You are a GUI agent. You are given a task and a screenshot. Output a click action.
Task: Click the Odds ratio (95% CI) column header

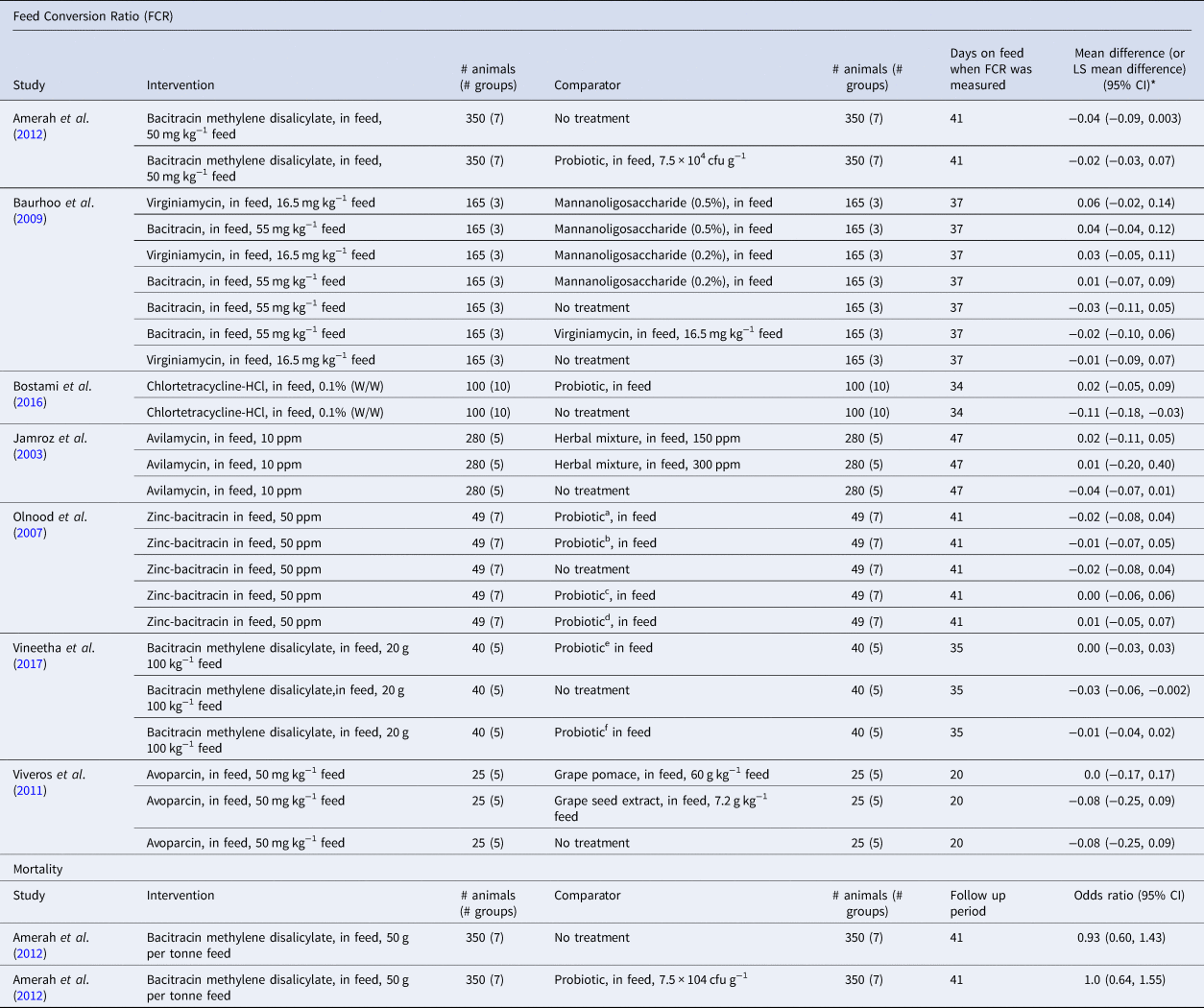pyautogui.click(x=1128, y=896)
